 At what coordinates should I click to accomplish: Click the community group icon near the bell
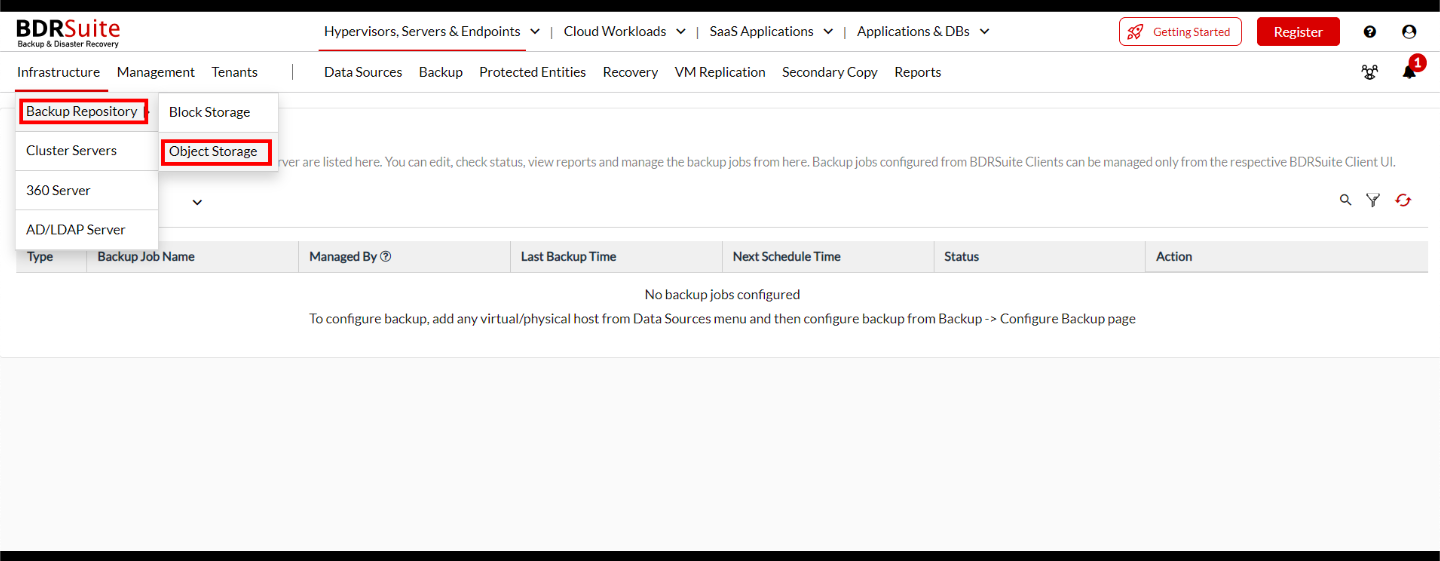point(1370,72)
